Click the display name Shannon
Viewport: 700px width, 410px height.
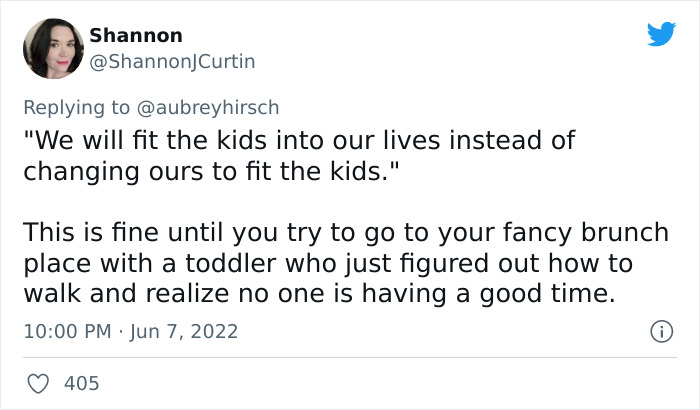coord(136,35)
